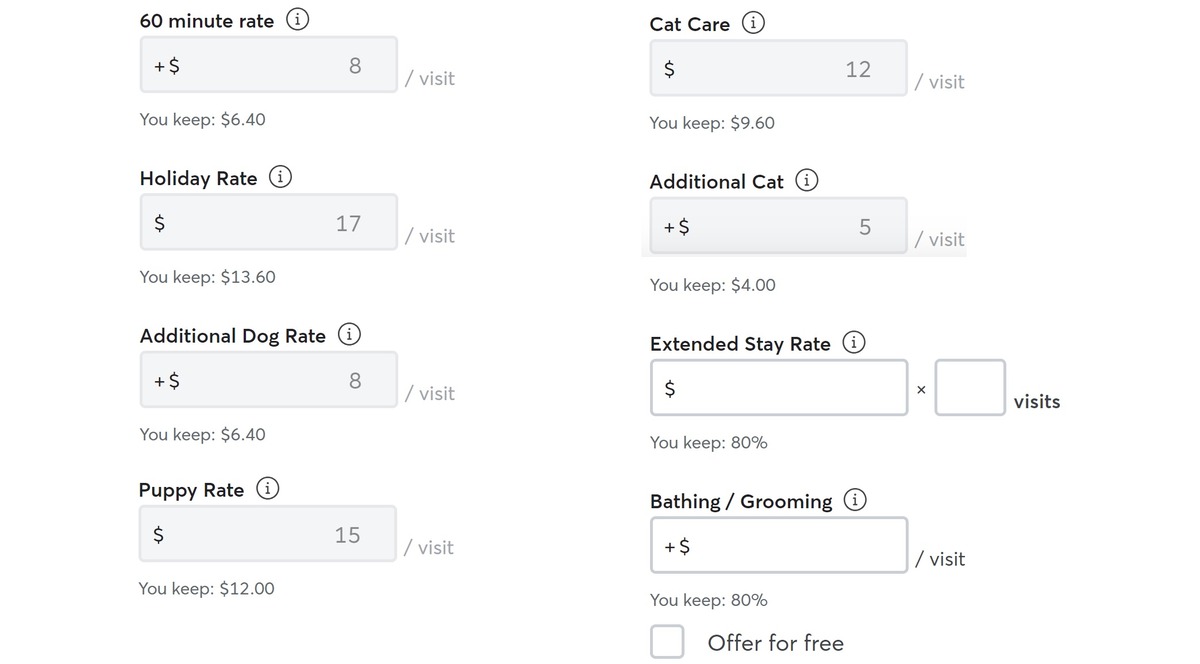Open the Bathing / Grooming info tooltip

point(856,499)
